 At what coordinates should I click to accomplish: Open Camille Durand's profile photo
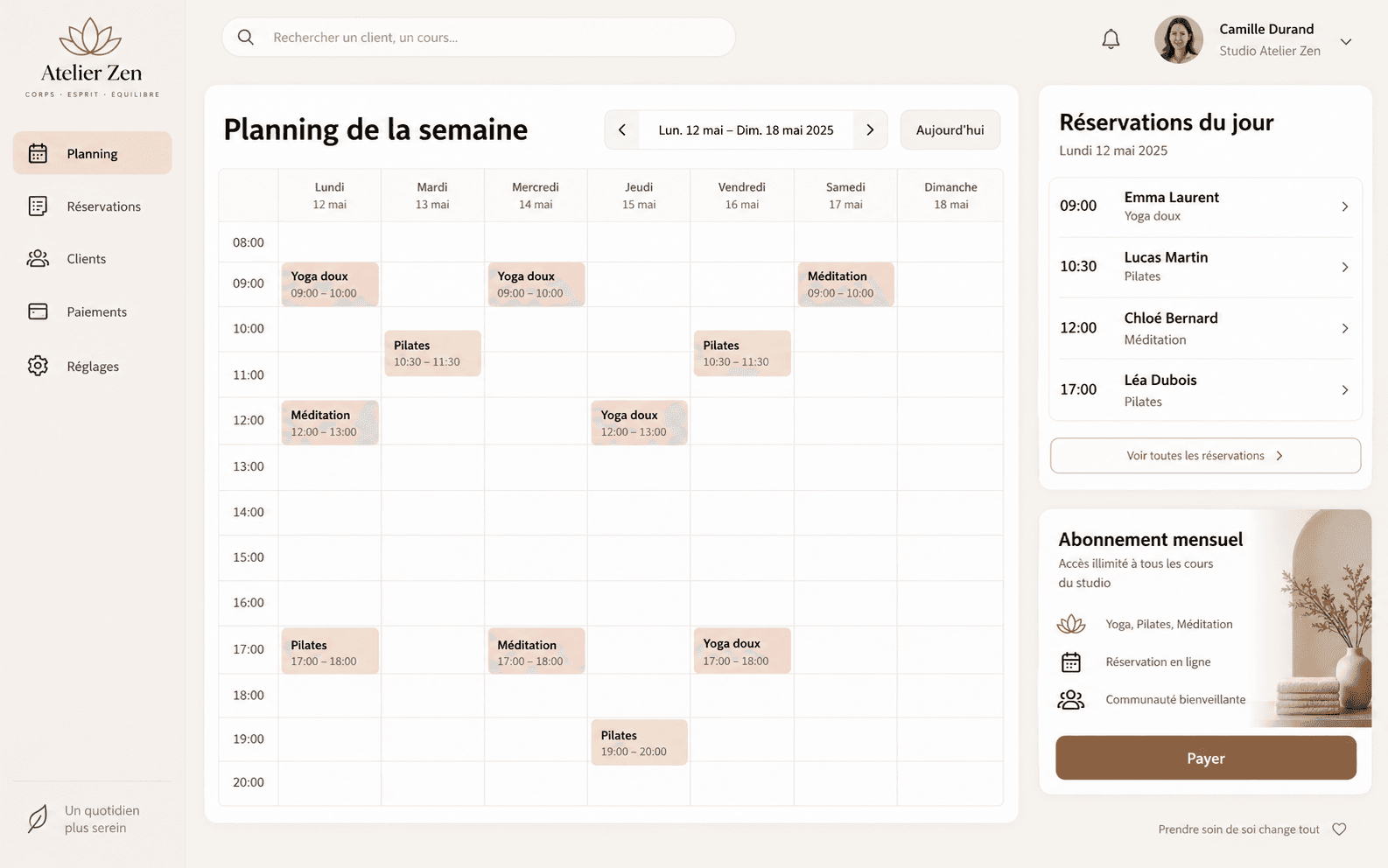[x=1179, y=39]
